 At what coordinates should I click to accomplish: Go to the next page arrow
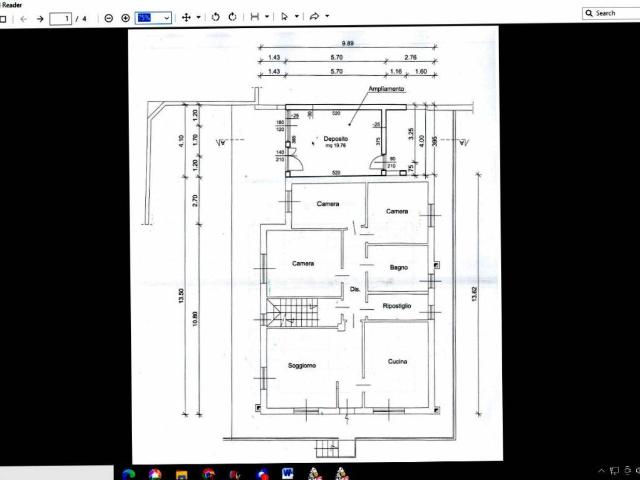[x=40, y=18]
